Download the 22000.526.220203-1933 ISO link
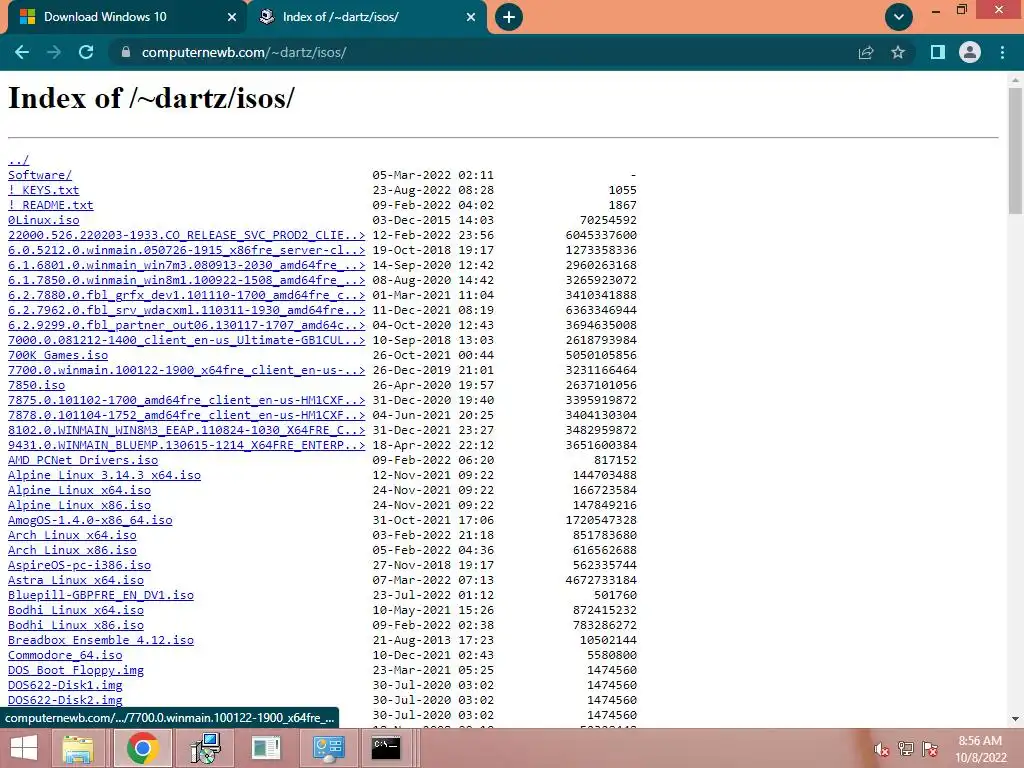 [187, 235]
